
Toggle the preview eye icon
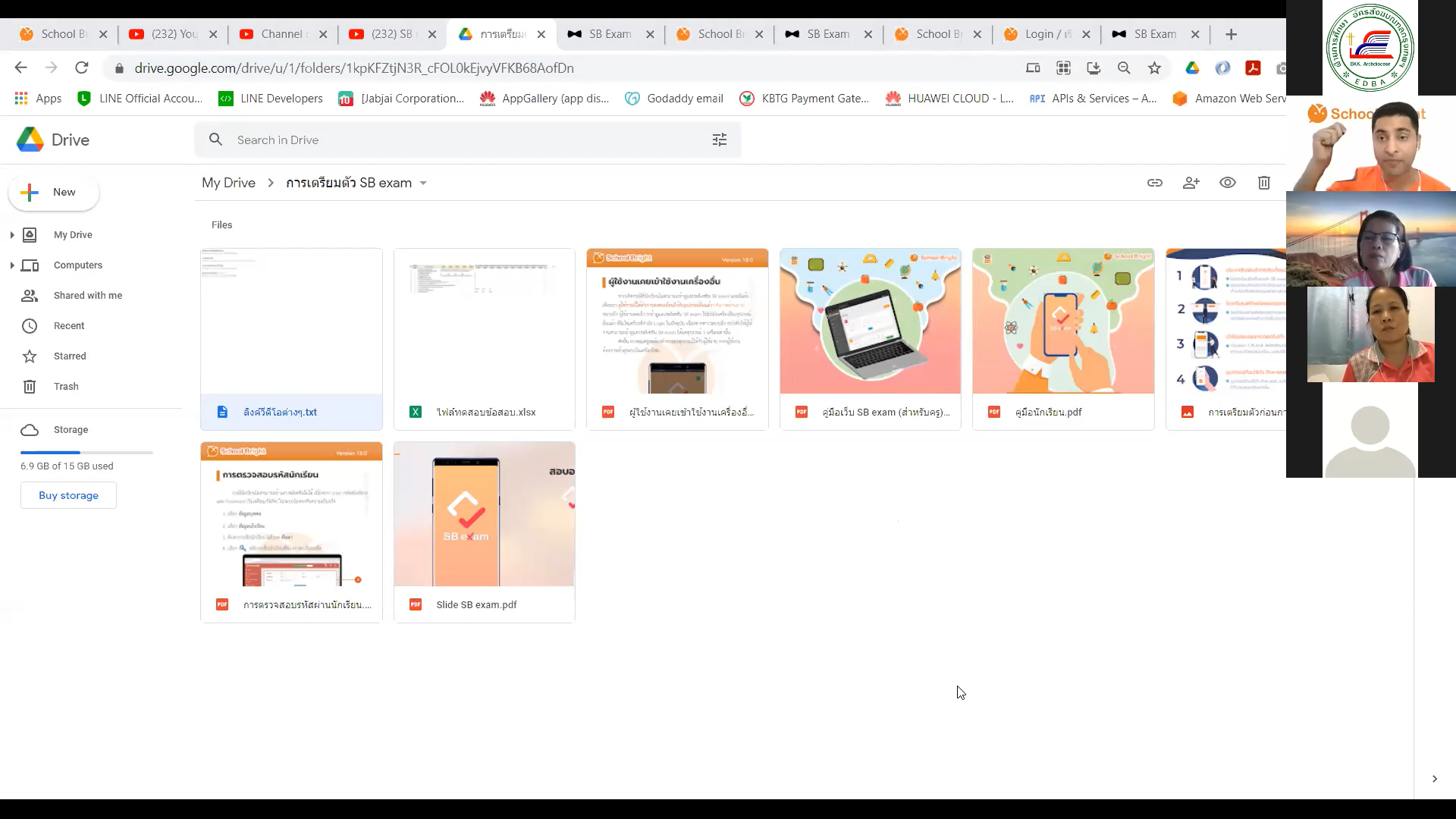click(1227, 183)
